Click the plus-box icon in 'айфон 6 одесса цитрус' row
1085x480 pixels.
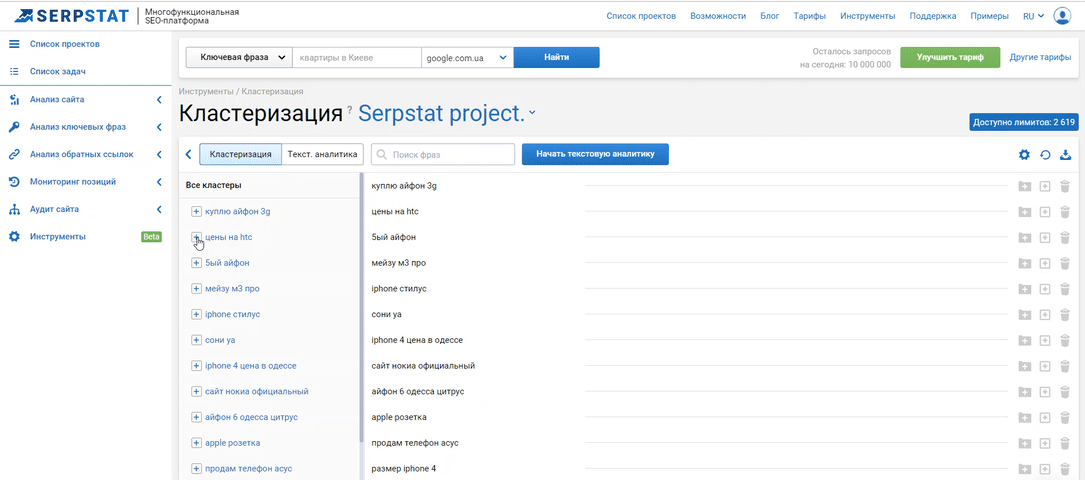pyautogui.click(x=1046, y=392)
